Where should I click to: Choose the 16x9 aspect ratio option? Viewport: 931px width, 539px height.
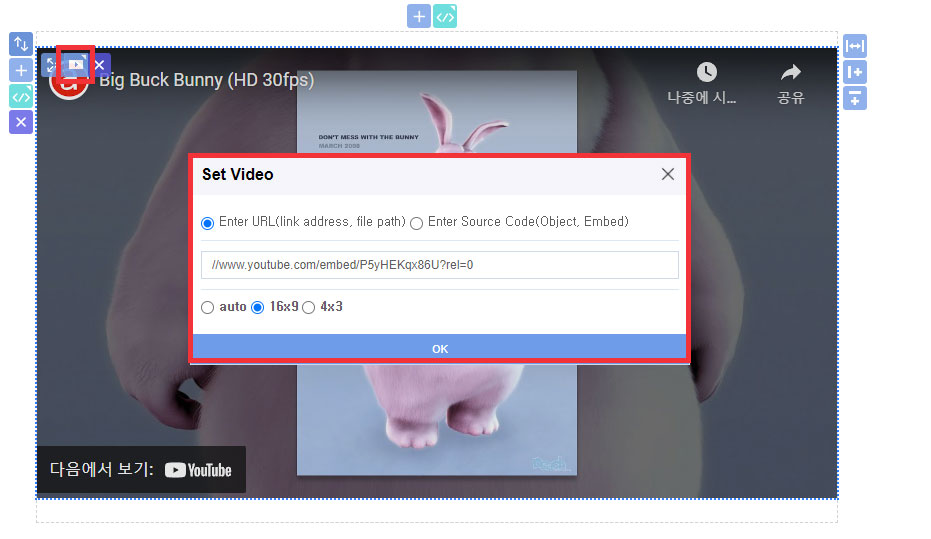(257, 307)
